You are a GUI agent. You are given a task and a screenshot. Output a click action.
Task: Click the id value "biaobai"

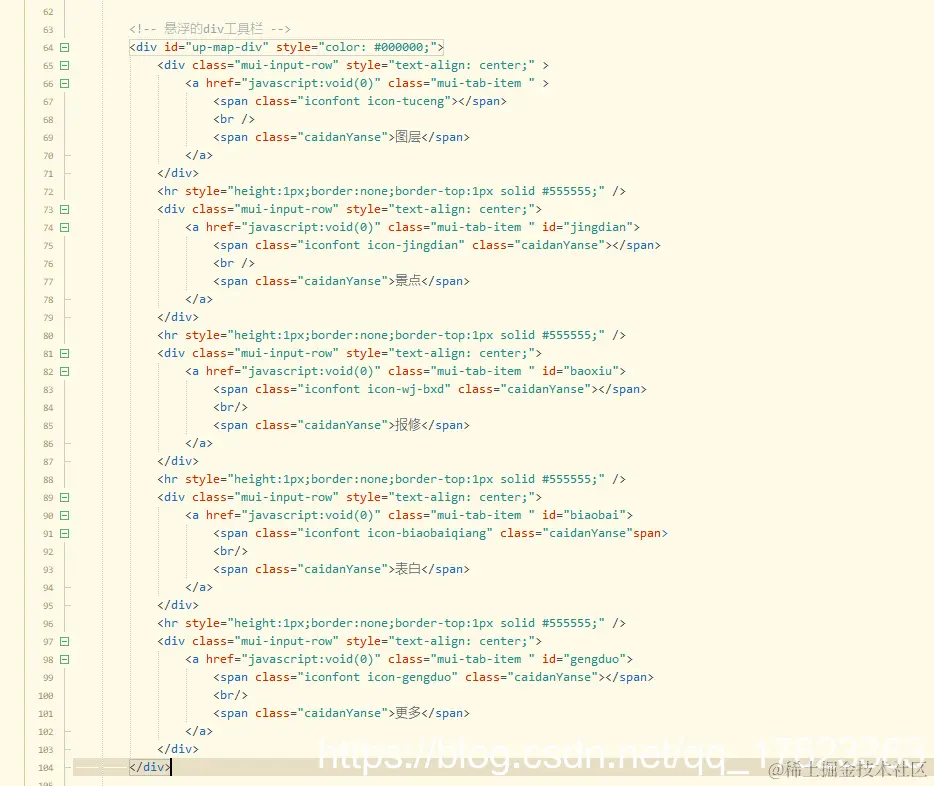(x=594, y=515)
